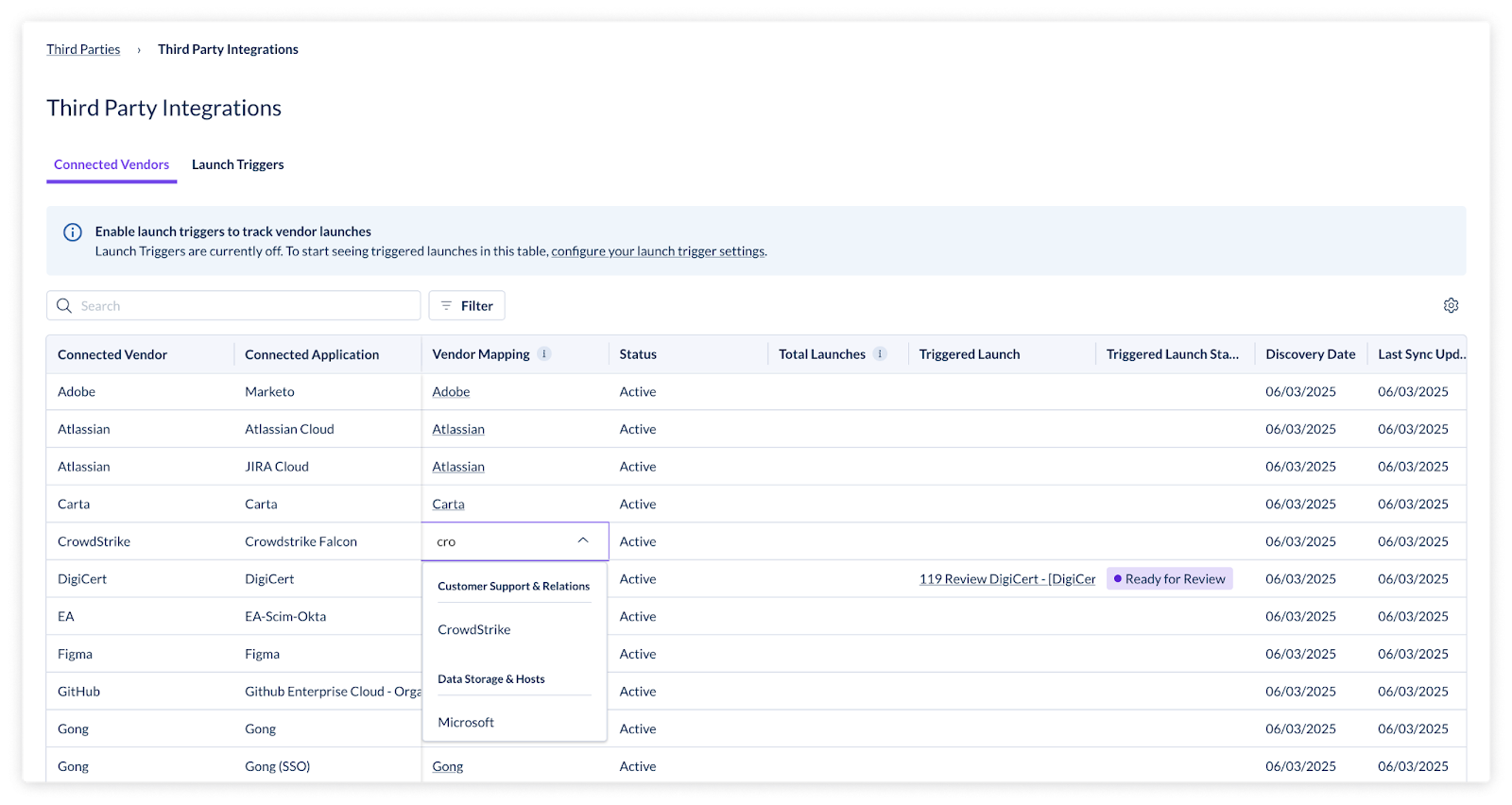The image size is (1512, 805).
Task: Click Active status in the Adobe row
Action: 638,391
